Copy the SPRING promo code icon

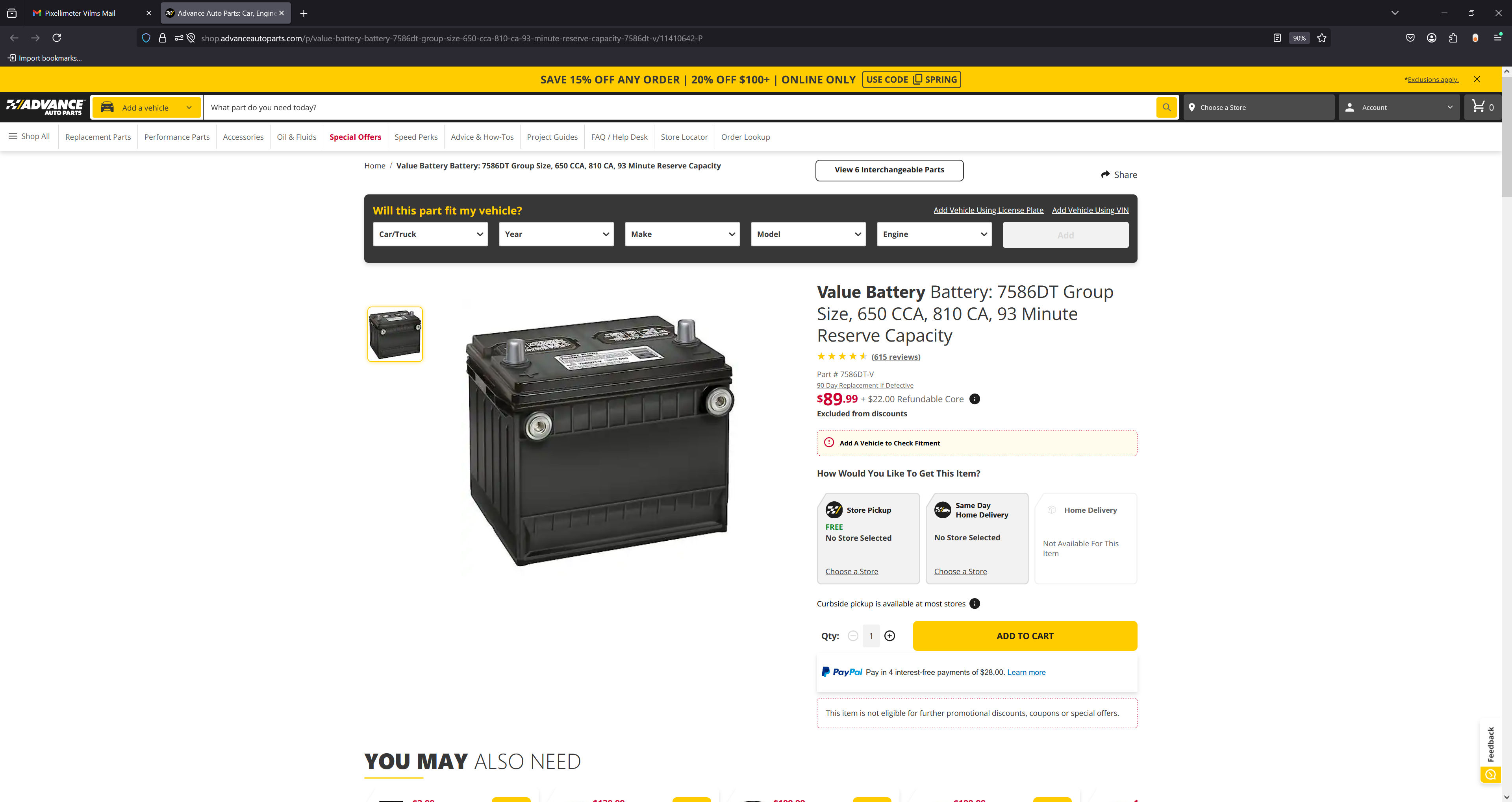tap(917, 79)
